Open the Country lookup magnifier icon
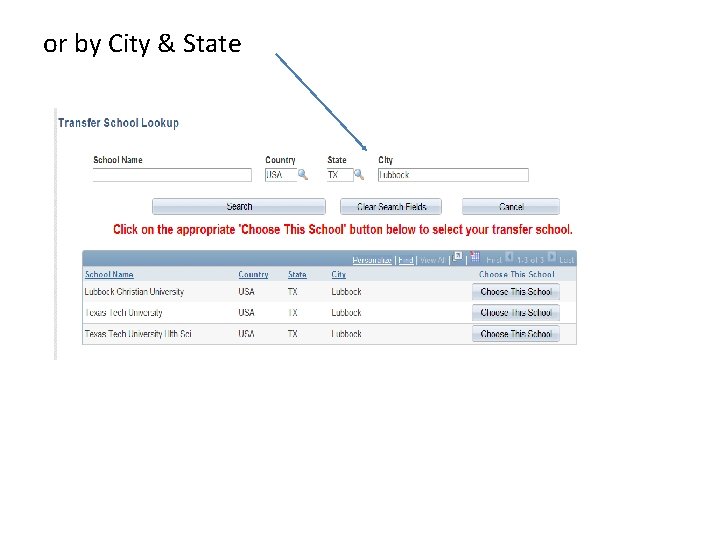The width and height of the screenshot is (720, 540). [303, 174]
